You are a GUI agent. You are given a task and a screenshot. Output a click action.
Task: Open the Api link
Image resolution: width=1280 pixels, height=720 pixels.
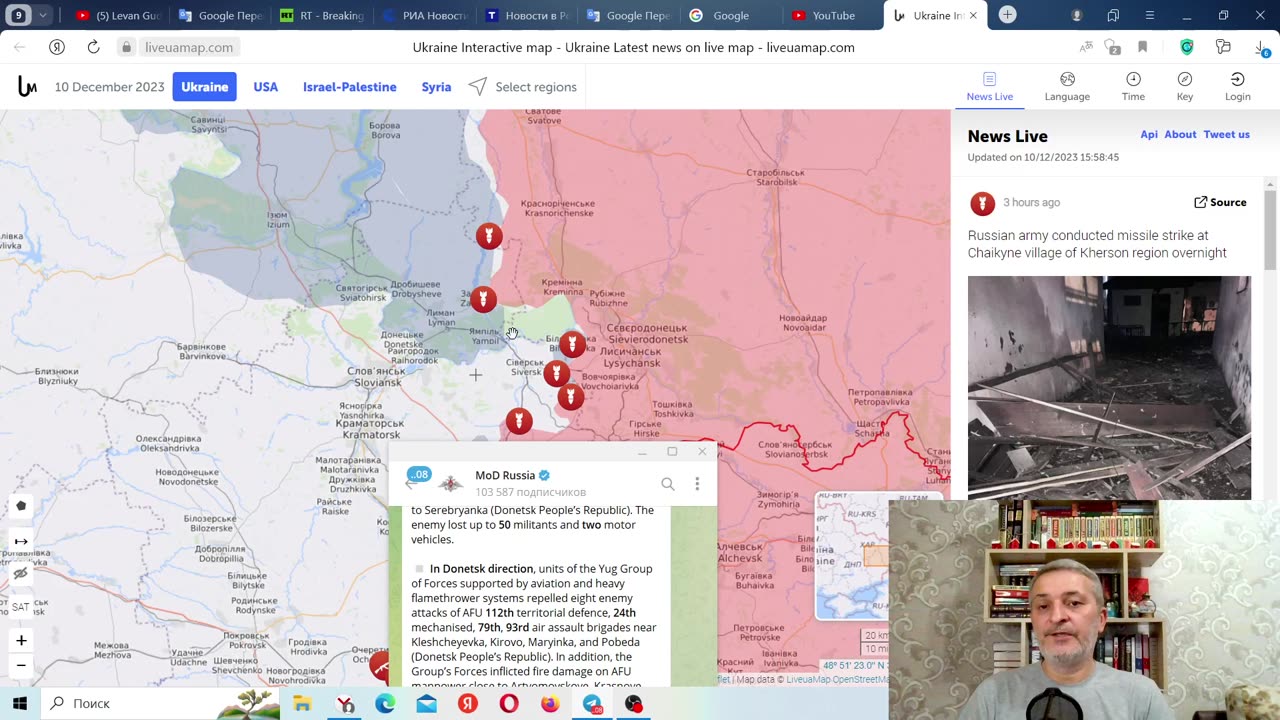click(1149, 134)
